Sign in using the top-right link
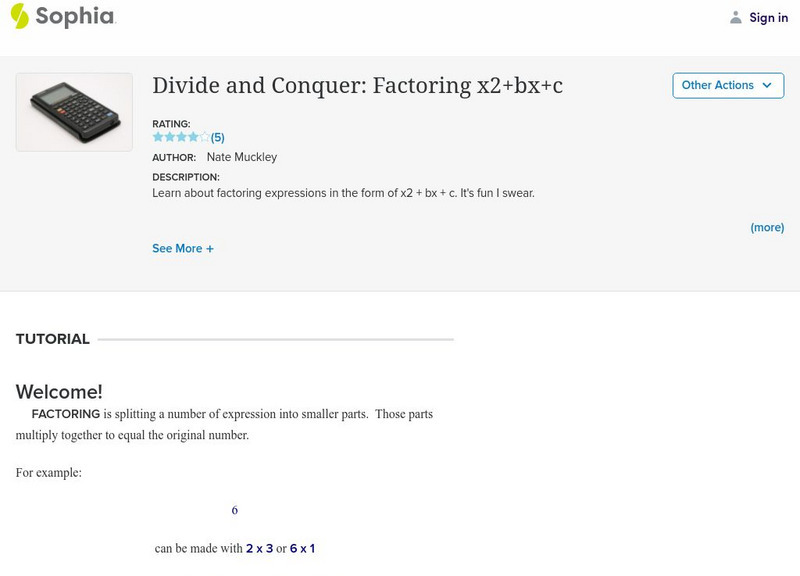 click(768, 17)
